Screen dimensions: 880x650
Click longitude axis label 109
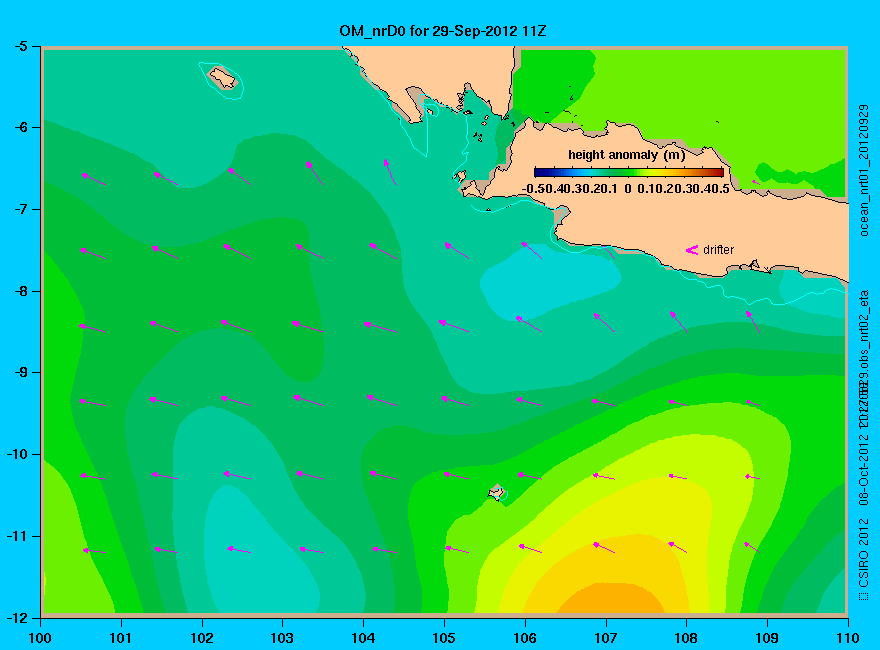[767, 638]
